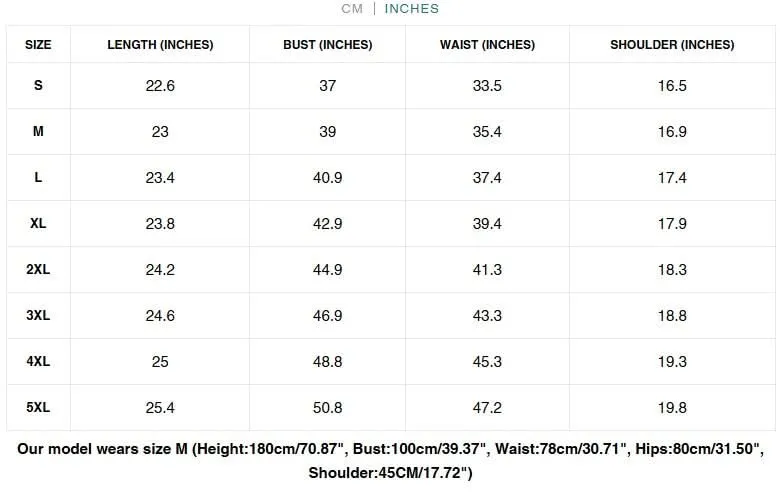Click the model size note text
Screen dimensions: 784x503
(x=390, y=460)
